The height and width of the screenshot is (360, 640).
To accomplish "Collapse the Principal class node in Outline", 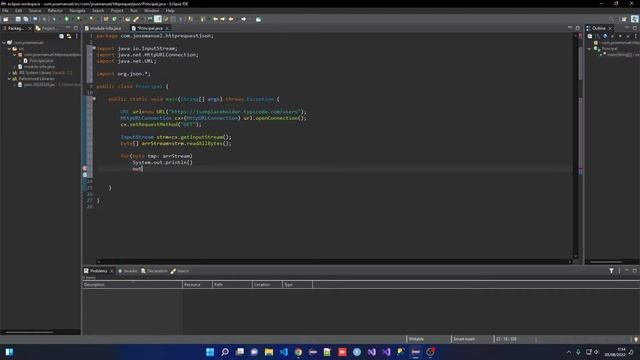I will point(589,49).
